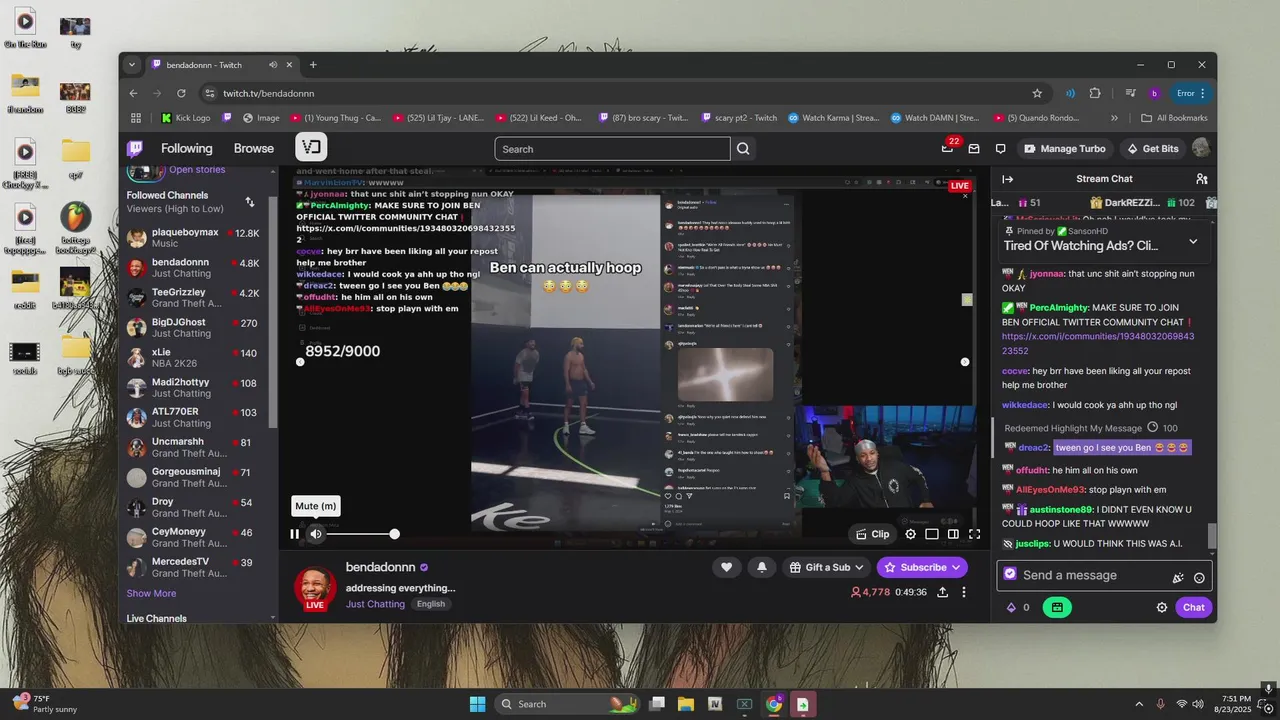Open the messages envelope icon
This screenshot has height=720, width=1280.
[974, 149]
